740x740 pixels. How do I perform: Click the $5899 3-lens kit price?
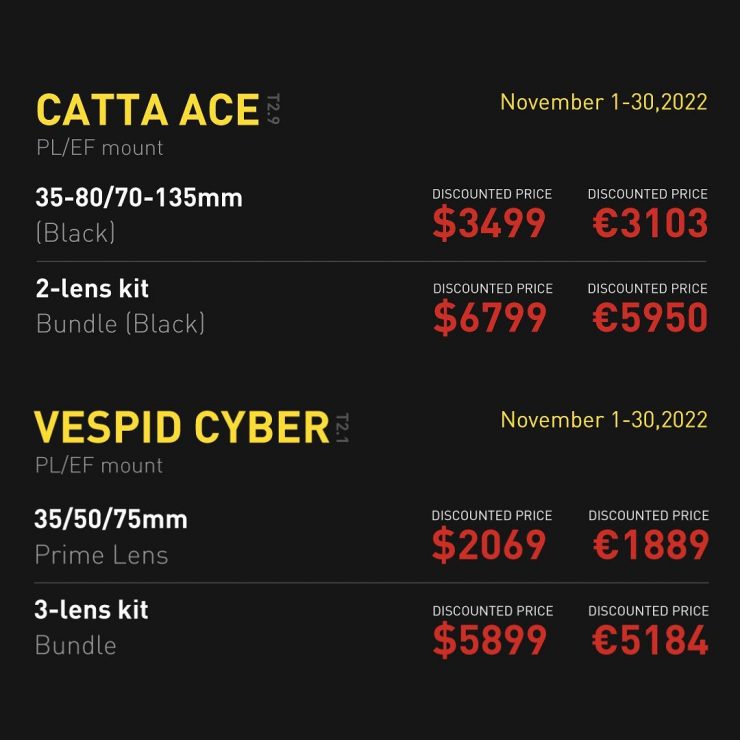tap(490, 640)
